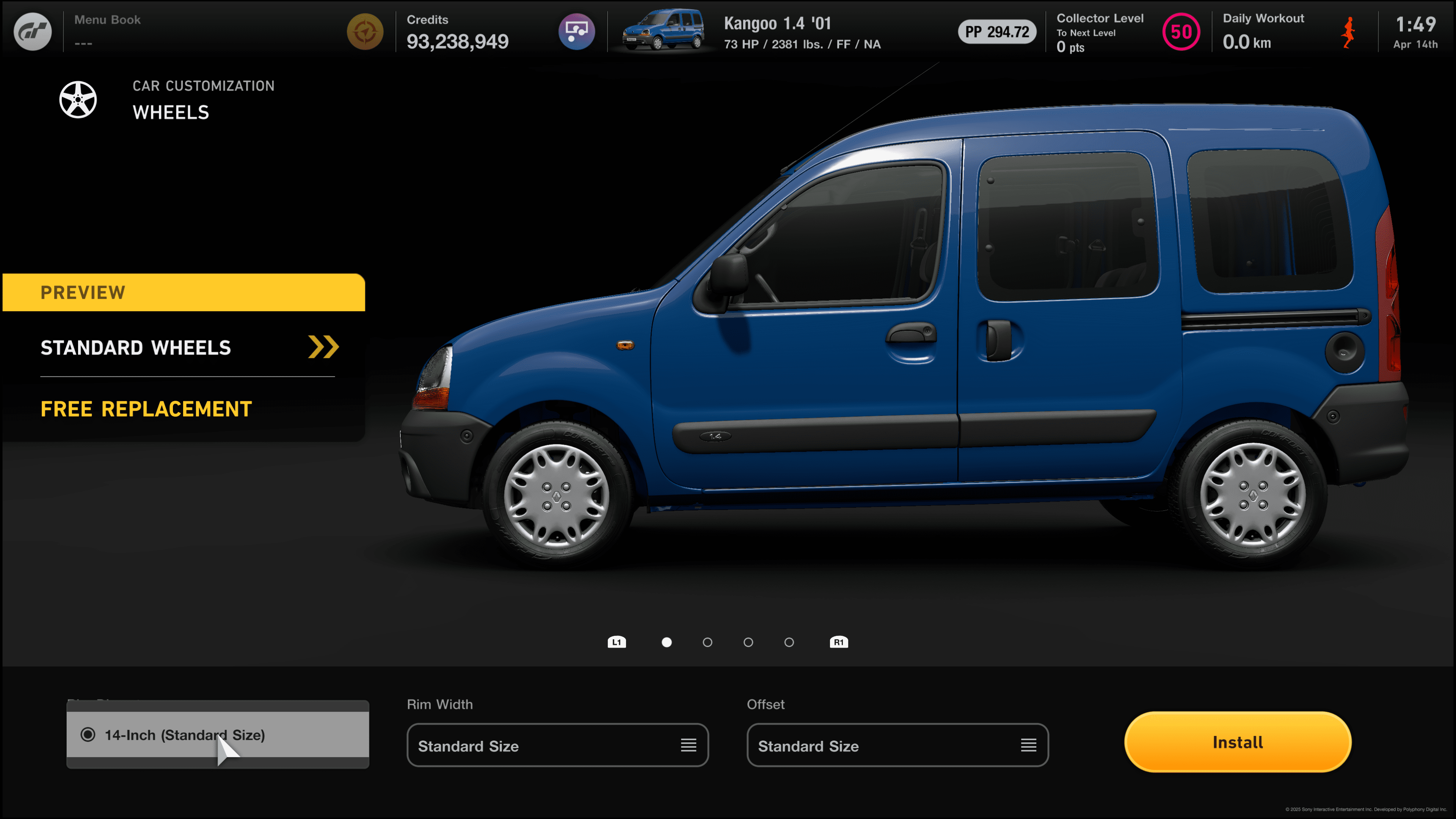Select the 14-Inch (Standard Size) radio option

tap(218, 735)
